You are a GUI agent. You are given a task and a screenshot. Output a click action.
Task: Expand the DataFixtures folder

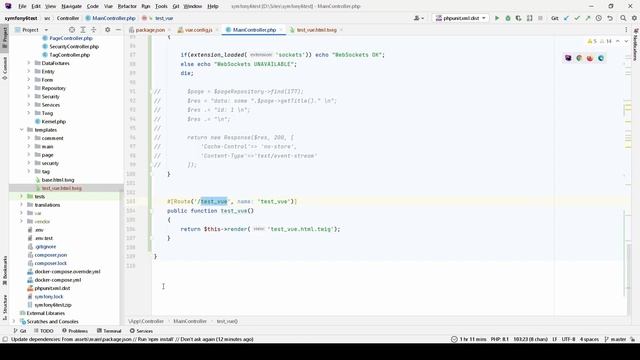point(29,63)
